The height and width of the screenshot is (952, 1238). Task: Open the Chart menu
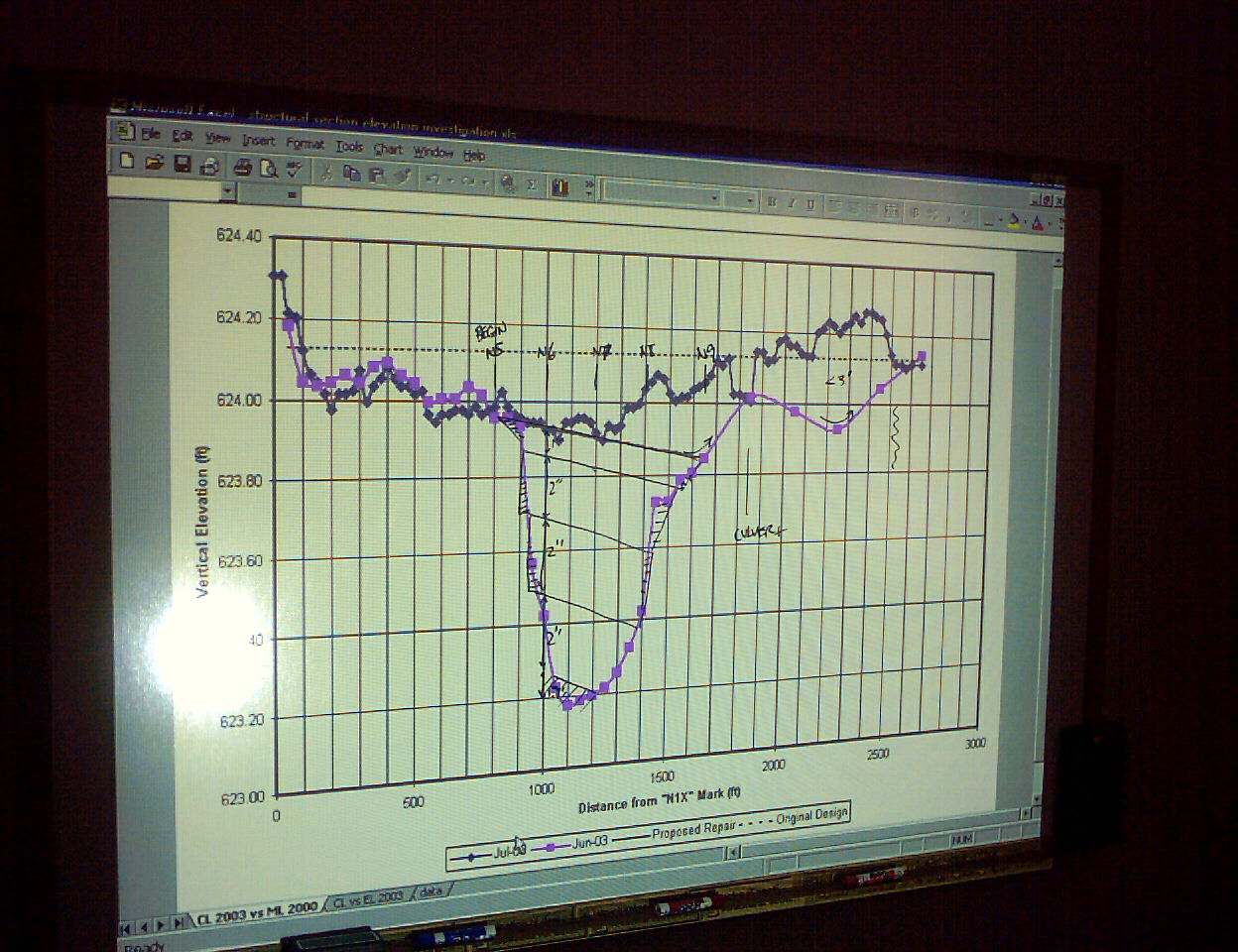coord(388,150)
